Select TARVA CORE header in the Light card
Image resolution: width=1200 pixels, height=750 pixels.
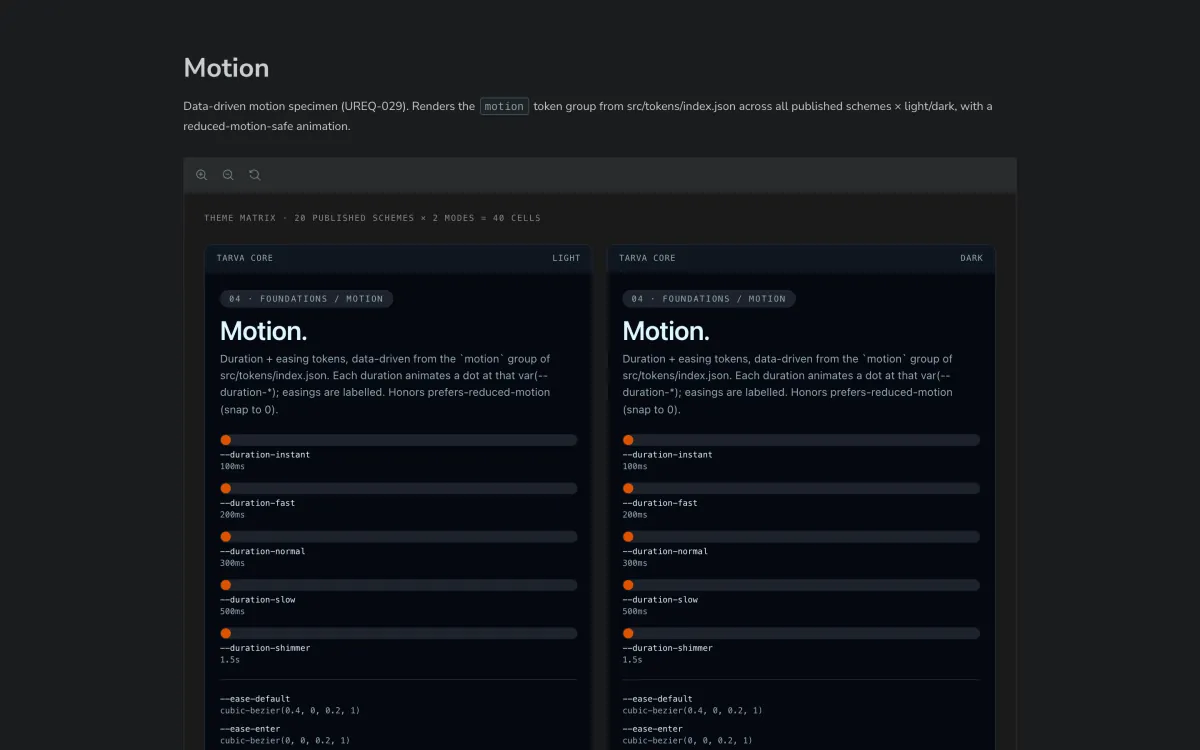(245, 258)
